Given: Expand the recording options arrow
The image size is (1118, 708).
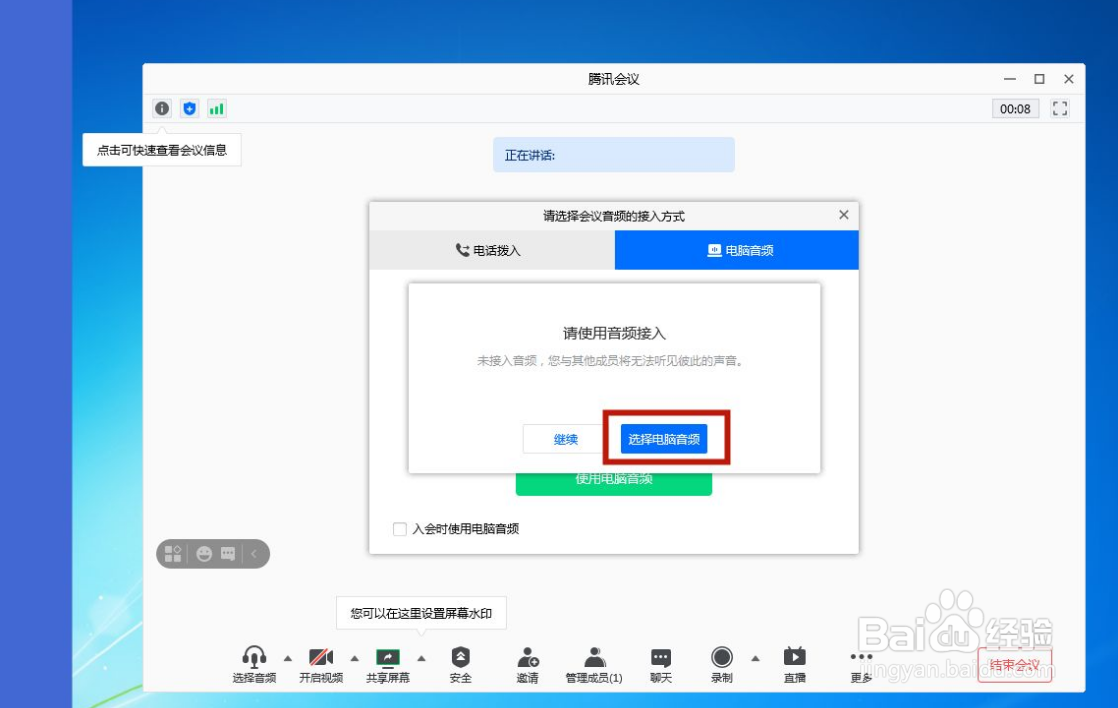Looking at the screenshot, I should 755,658.
